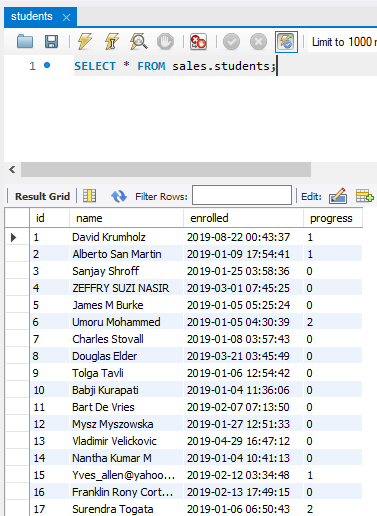Select id cell 12
The height and width of the screenshot is (516, 377).
coord(49,424)
